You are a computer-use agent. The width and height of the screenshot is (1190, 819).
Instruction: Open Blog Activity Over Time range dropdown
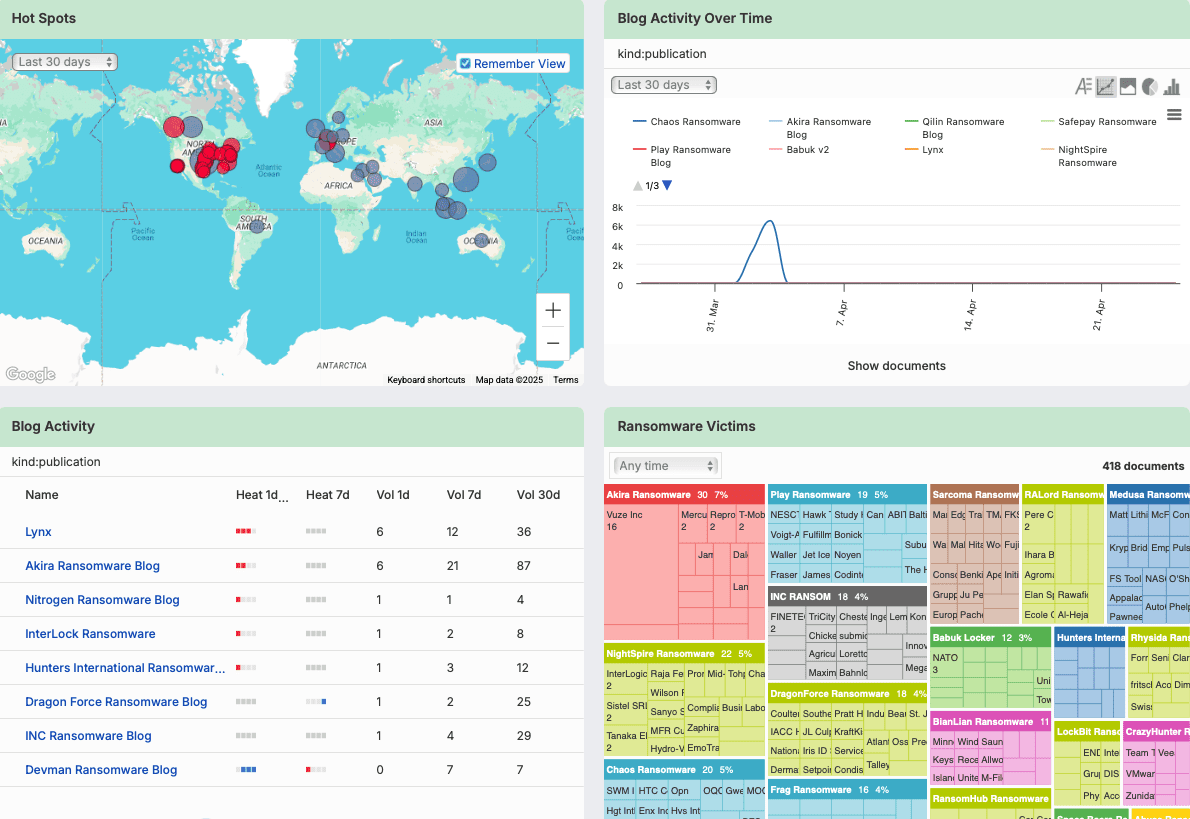(x=664, y=85)
